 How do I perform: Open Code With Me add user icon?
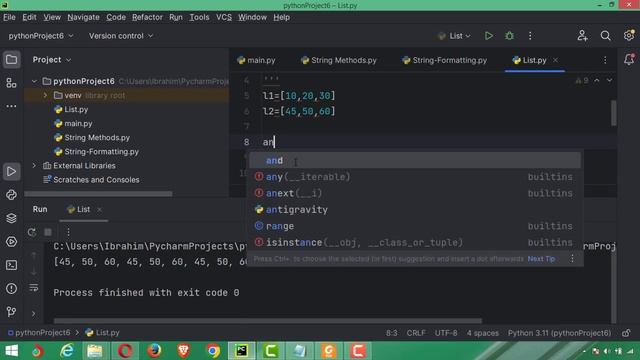pyautogui.click(x=582, y=36)
